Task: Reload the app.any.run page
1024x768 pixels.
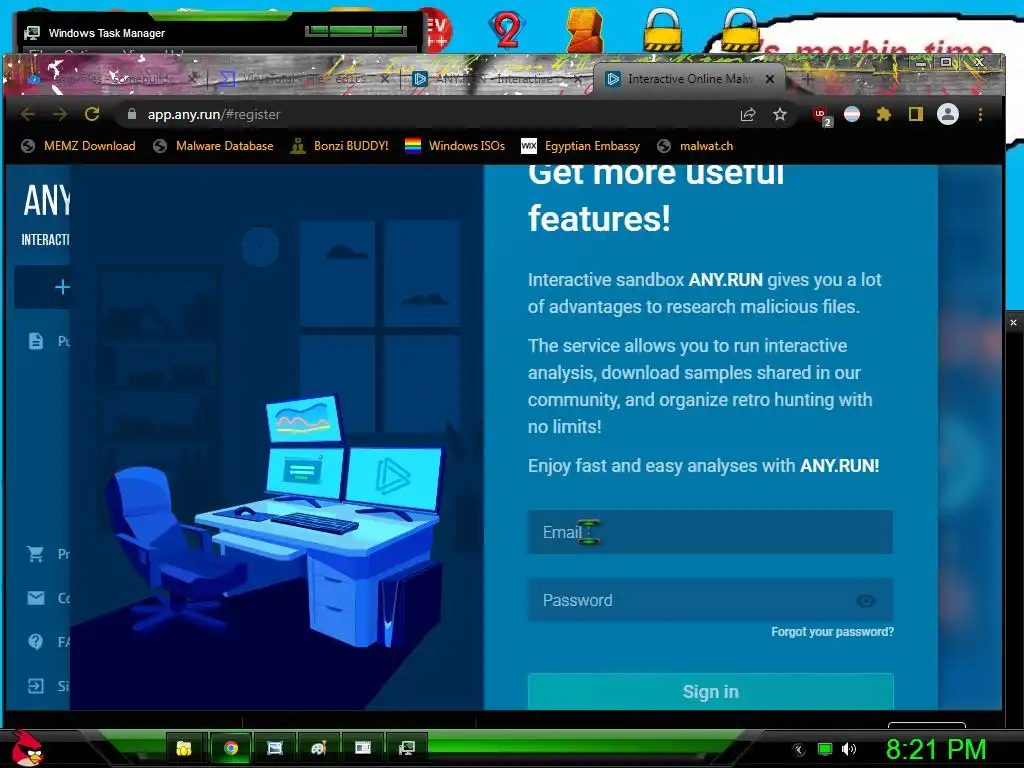Action: pyautogui.click(x=92, y=114)
